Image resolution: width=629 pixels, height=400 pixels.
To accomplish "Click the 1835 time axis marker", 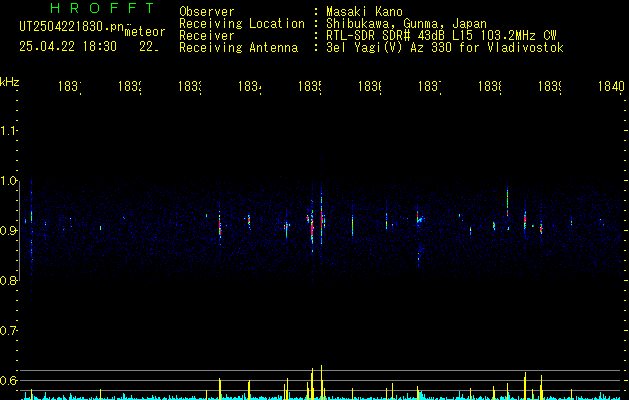I will tap(310, 86).
